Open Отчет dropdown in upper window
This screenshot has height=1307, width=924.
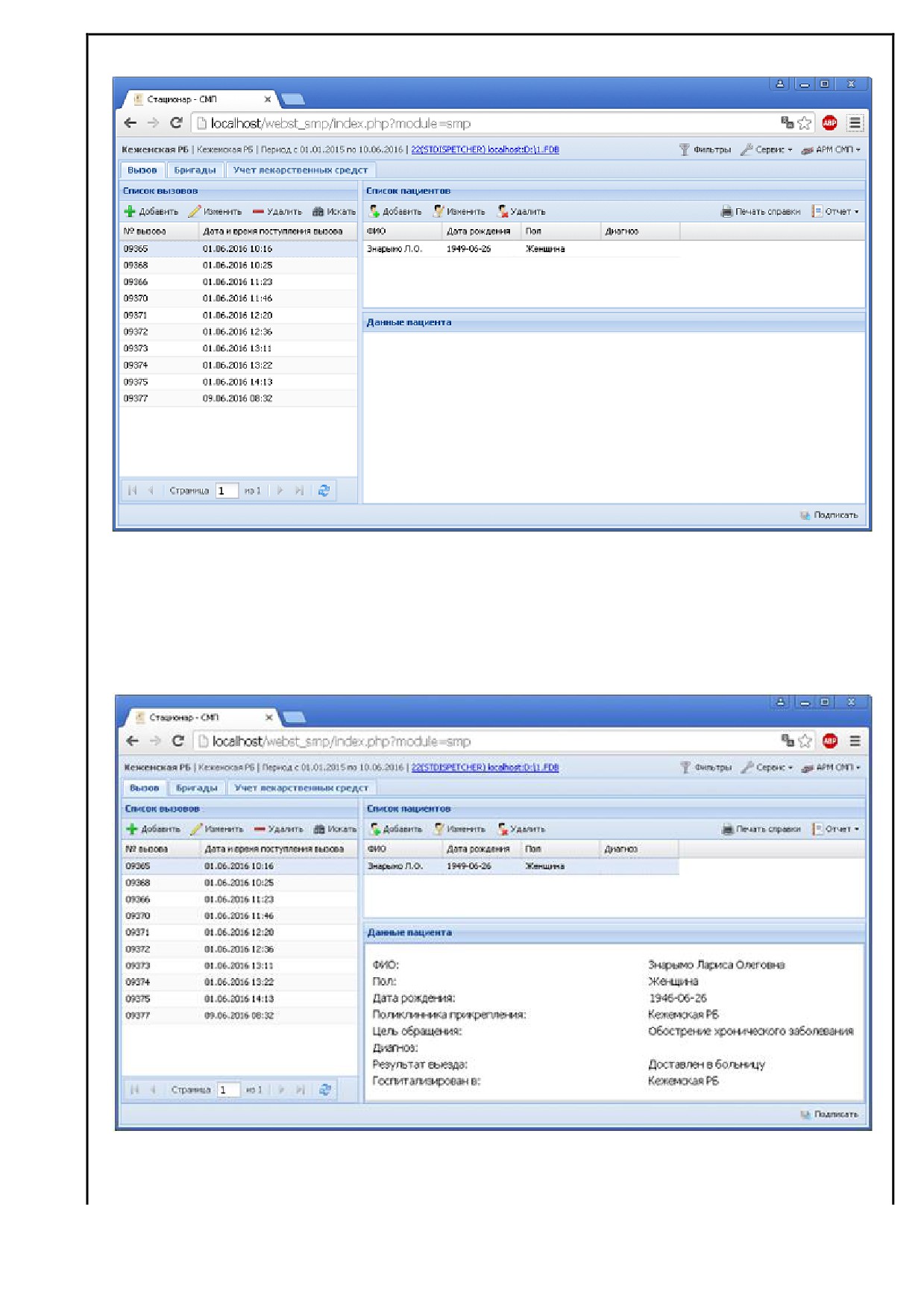[x=836, y=212]
